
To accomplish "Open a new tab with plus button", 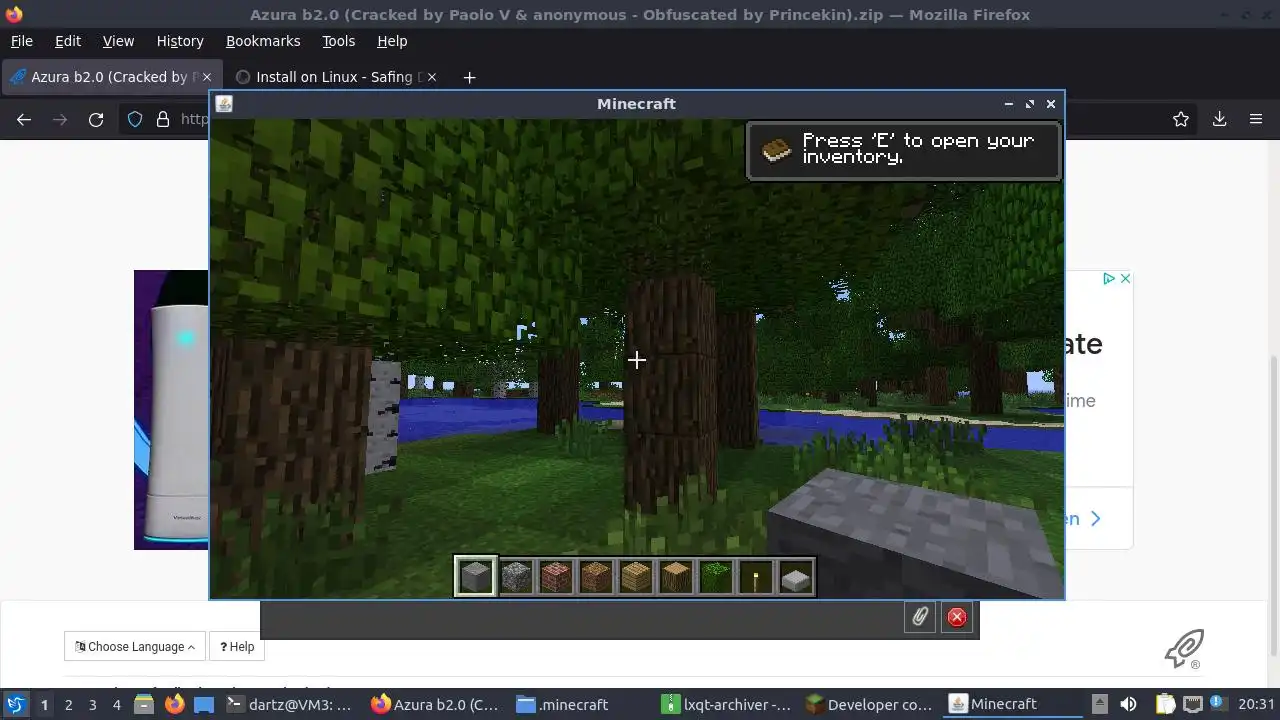I will point(469,77).
